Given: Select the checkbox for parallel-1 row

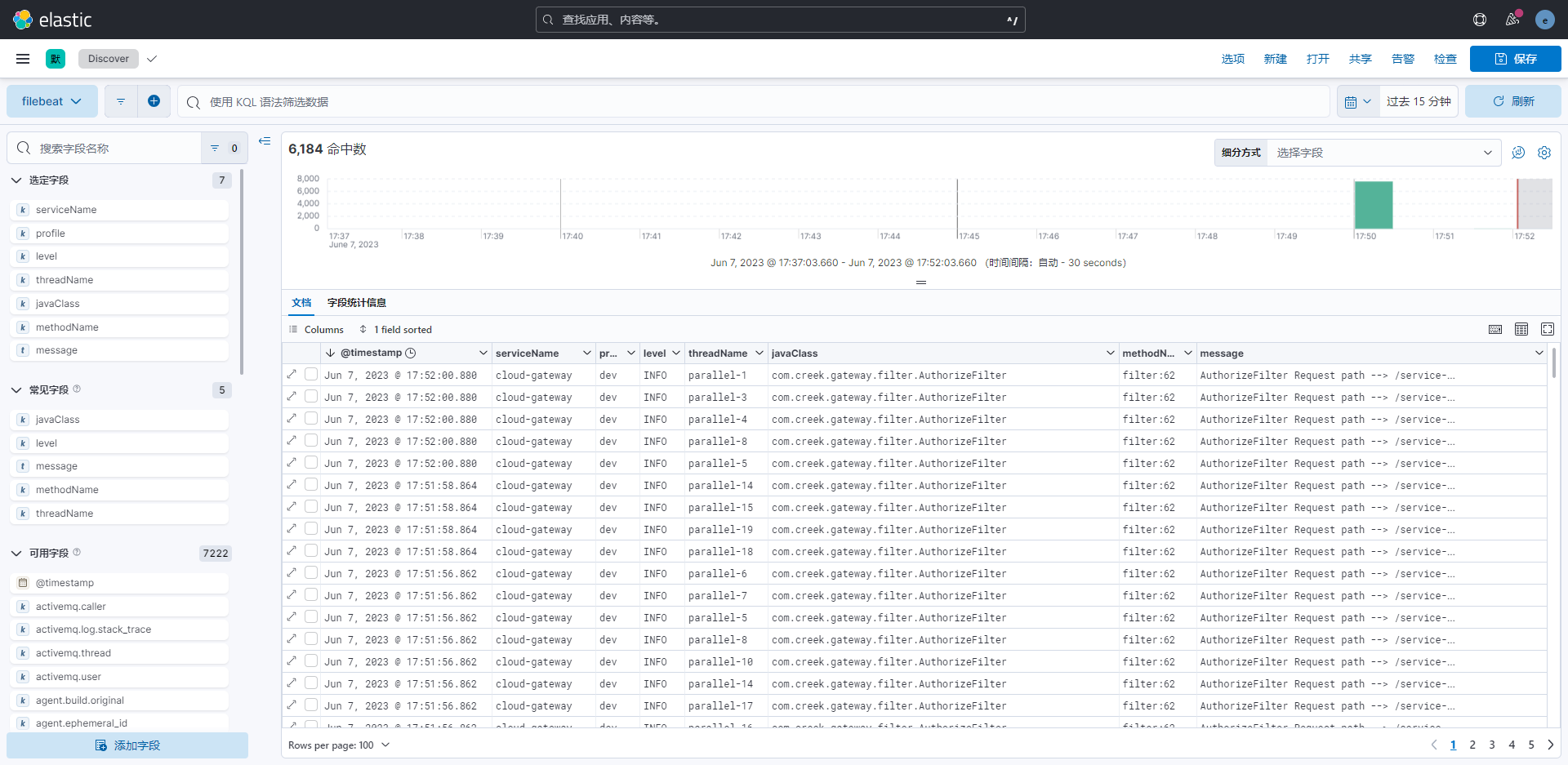Looking at the screenshot, I should click(311, 374).
